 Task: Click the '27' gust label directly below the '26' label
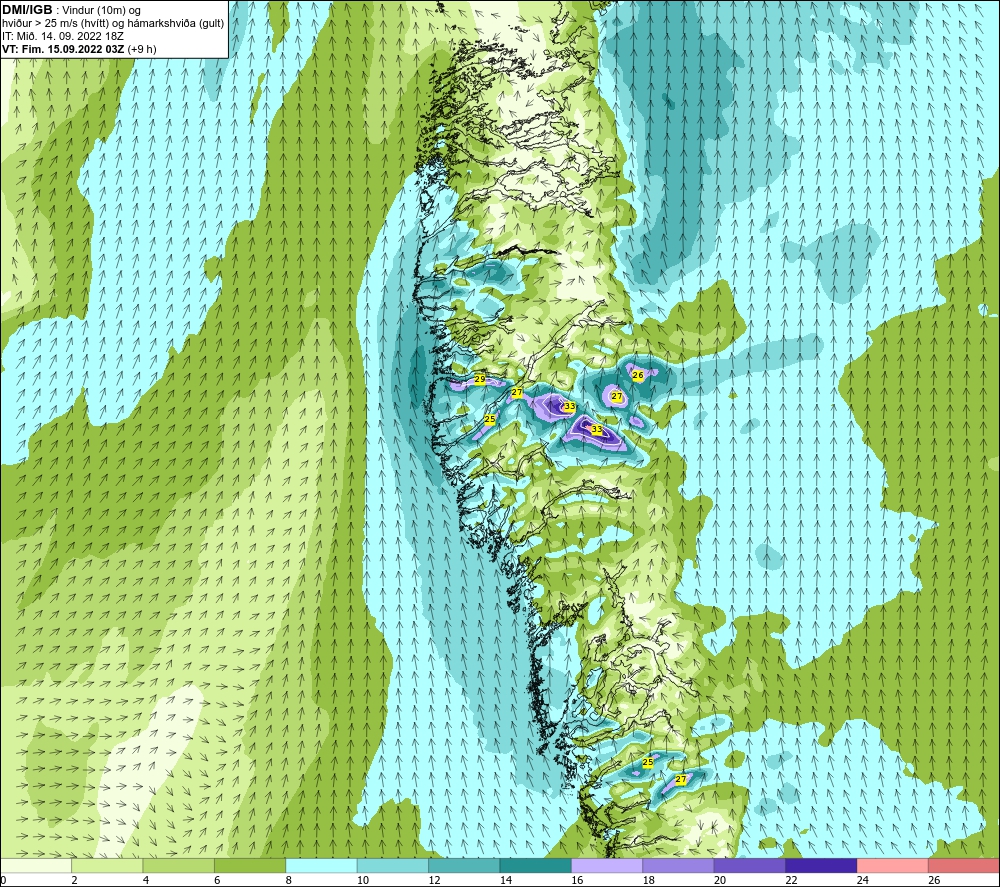(x=617, y=396)
